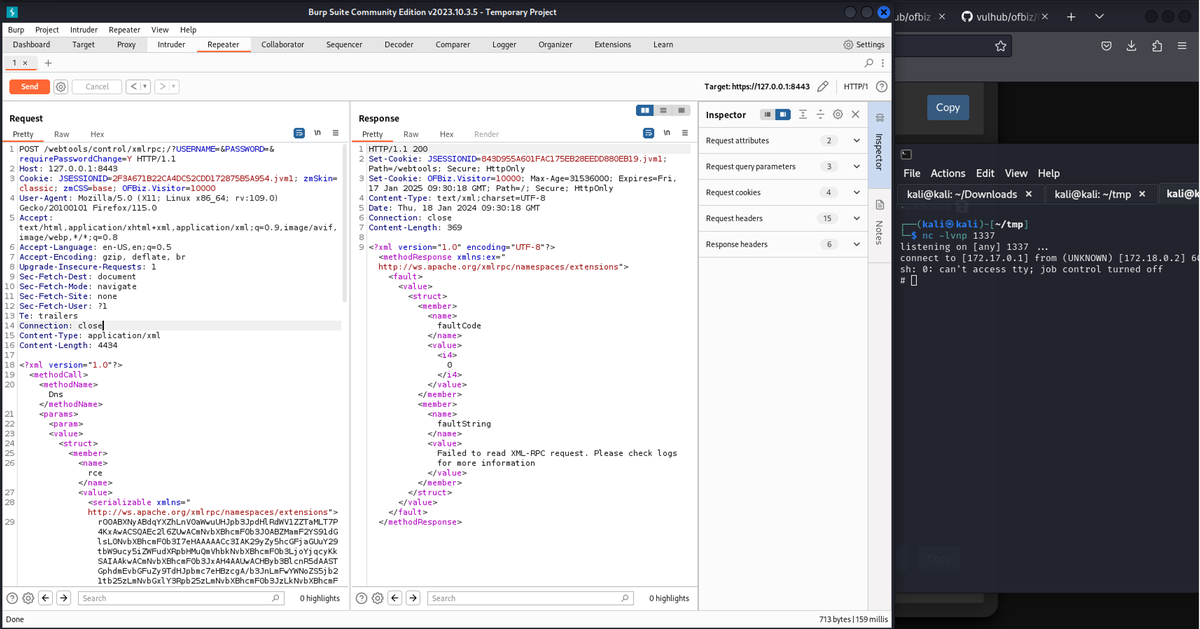
Task: Go to the previous match in Request search
Action: [46, 598]
